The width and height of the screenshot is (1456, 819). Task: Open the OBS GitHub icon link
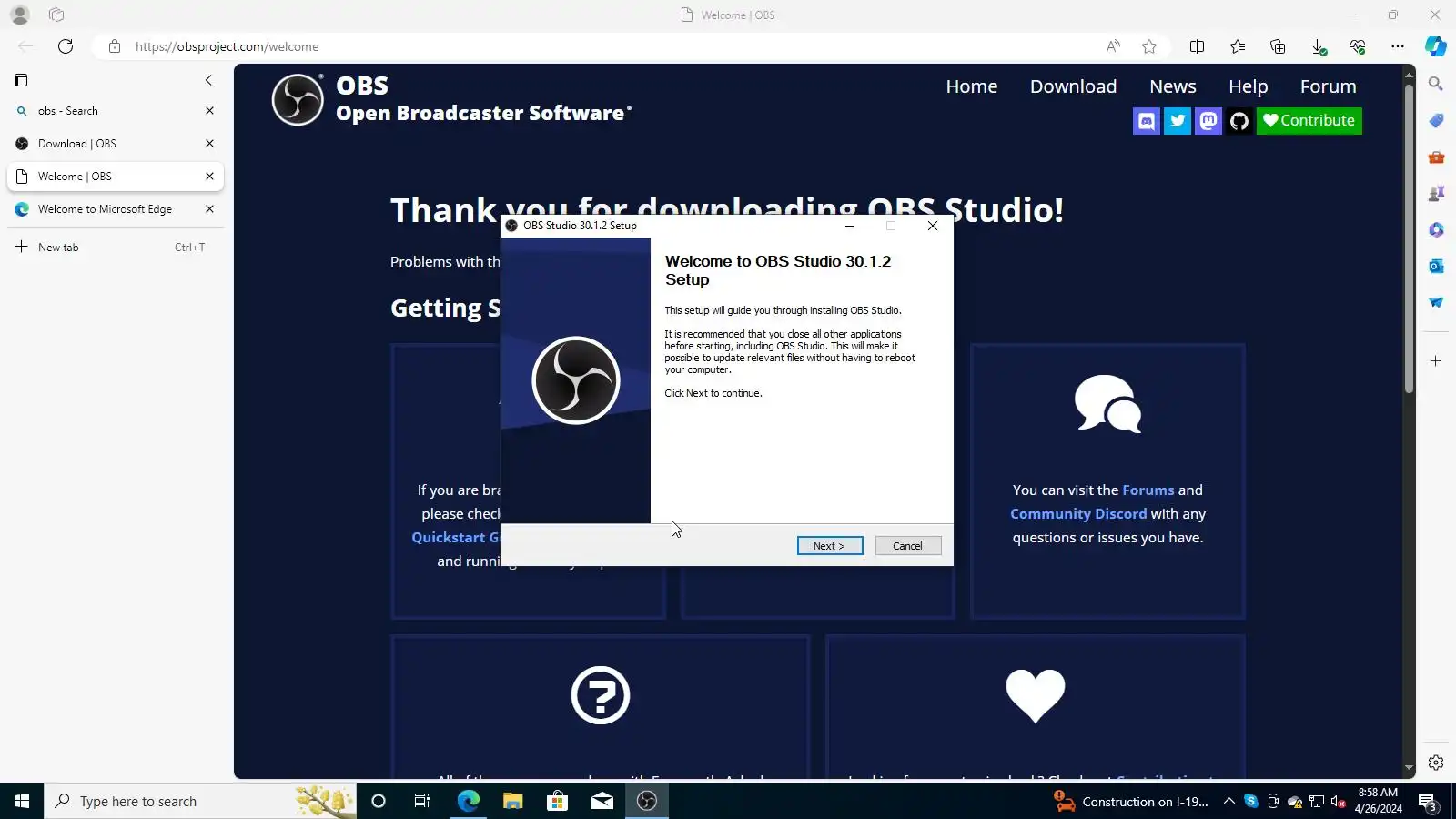[1239, 121]
